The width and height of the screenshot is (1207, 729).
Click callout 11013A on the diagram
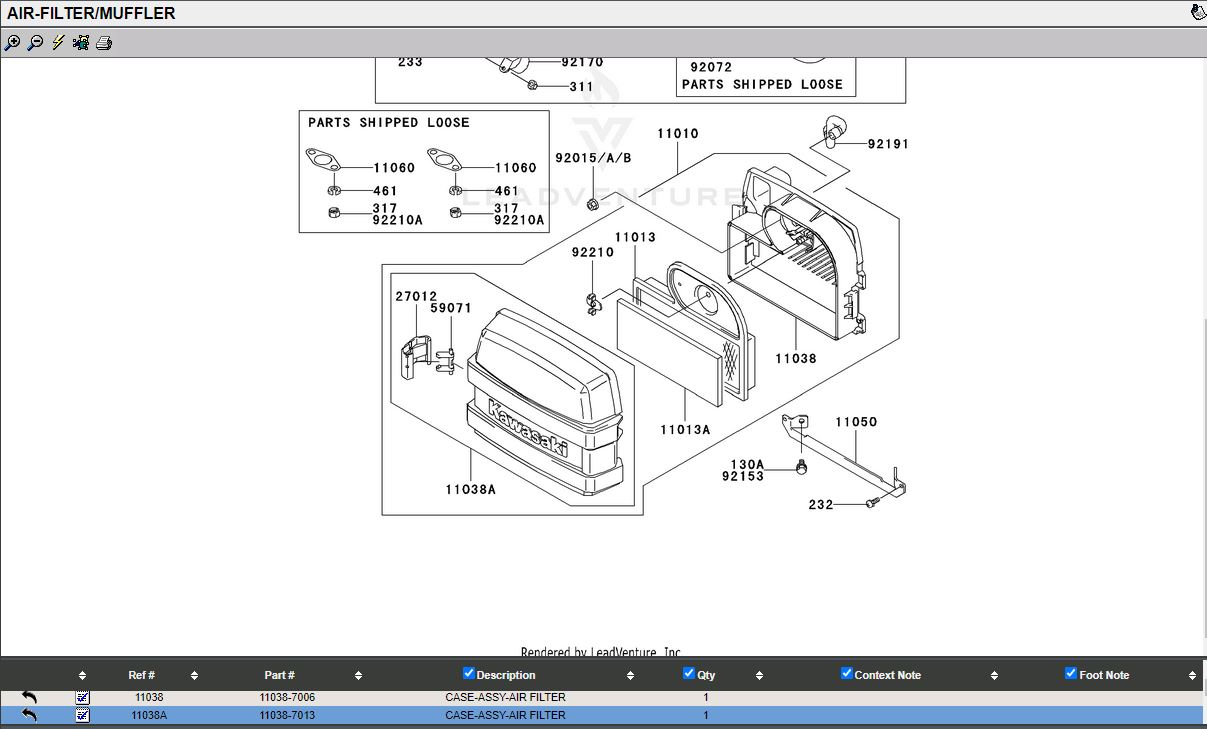(x=684, y=430)
